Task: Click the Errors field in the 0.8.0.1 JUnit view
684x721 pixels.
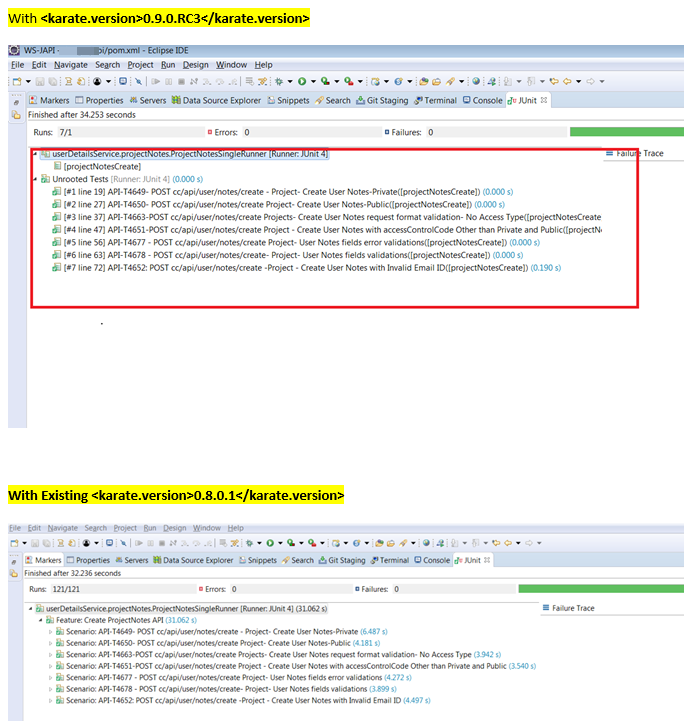Action: pyautogui.click(x=291, y=589)
